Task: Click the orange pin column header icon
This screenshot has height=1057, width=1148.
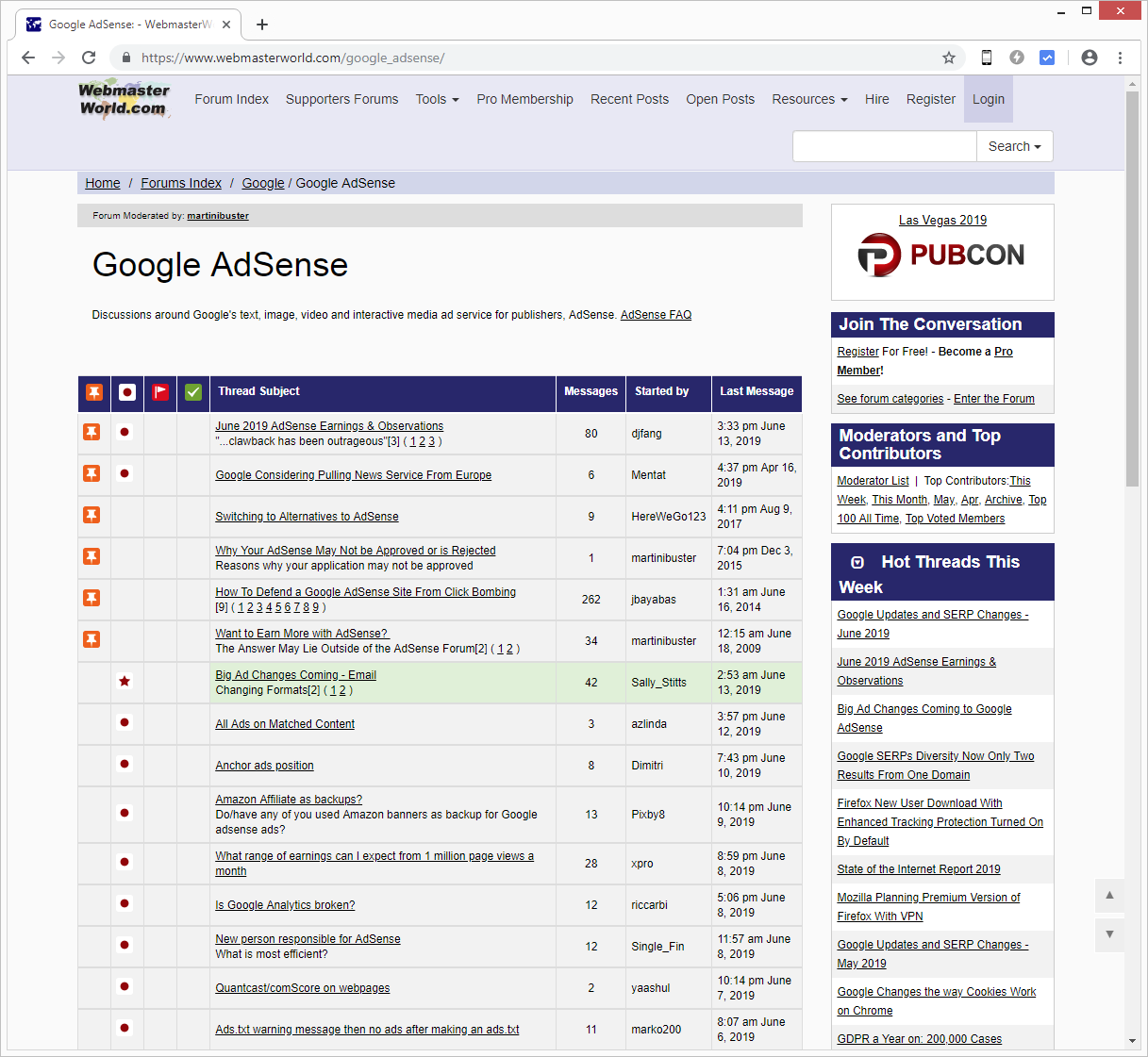Action: point(94,392)
